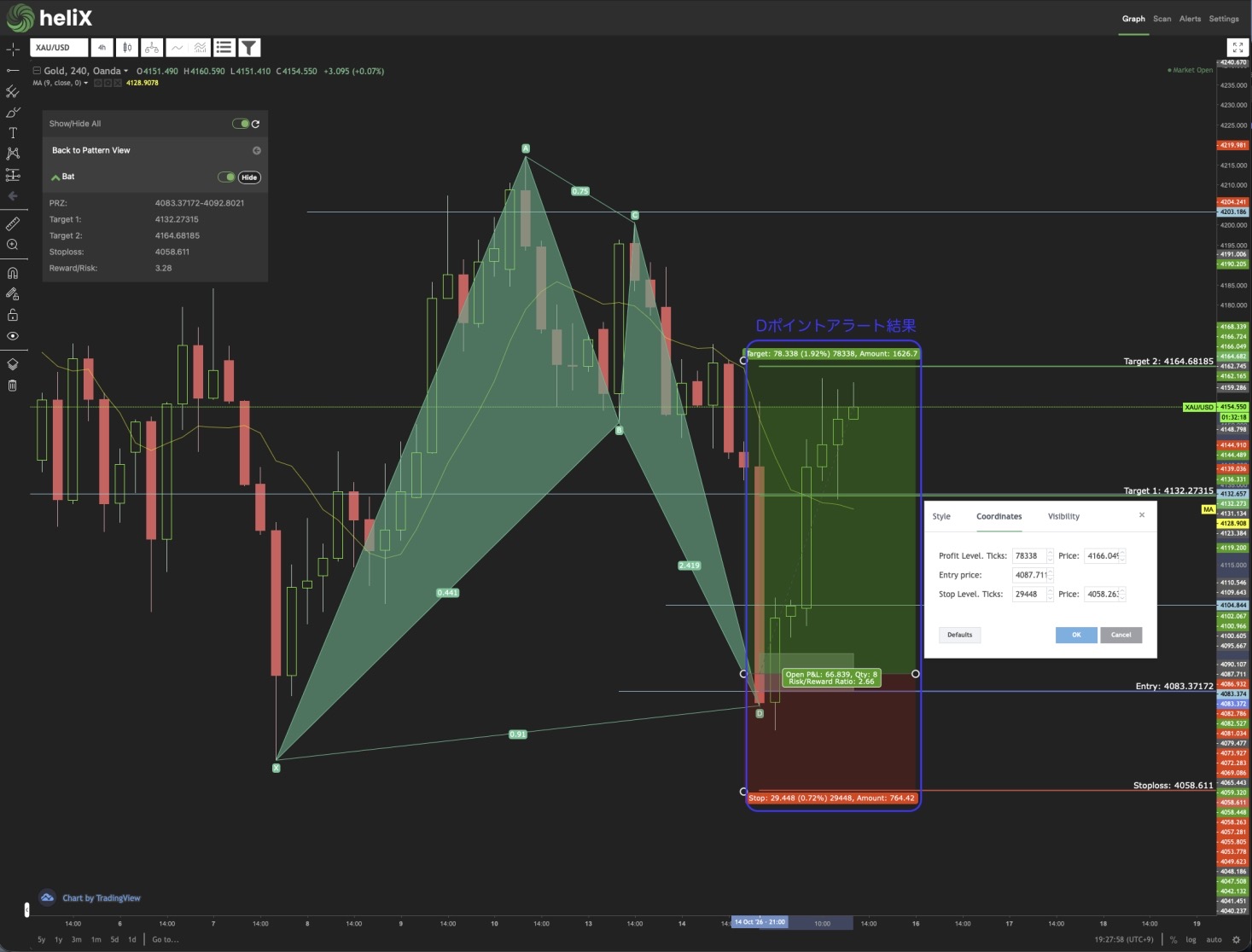Image resolution: width=1252 pixels, height=952 pixels.
Task: Collapse the Bat pattern details chevron
Action: (55, 177)
